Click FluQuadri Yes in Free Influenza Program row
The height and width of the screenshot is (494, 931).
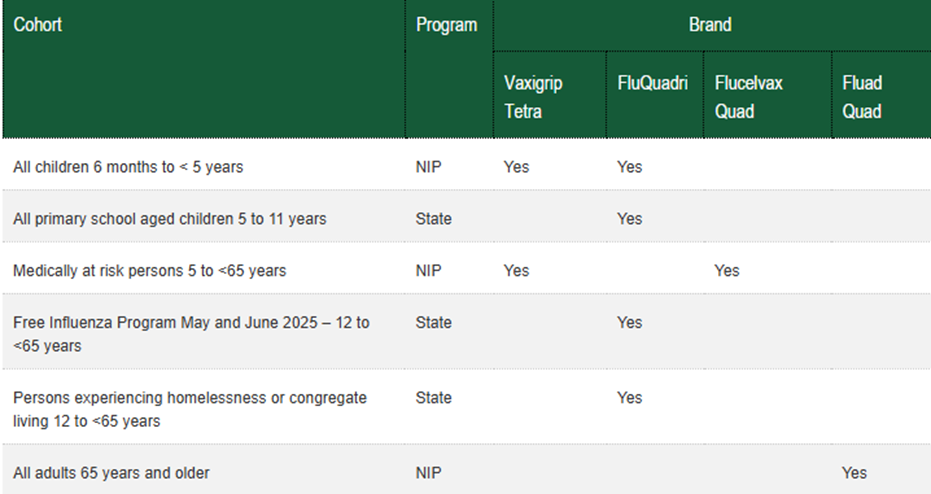[x=630, y=323]
